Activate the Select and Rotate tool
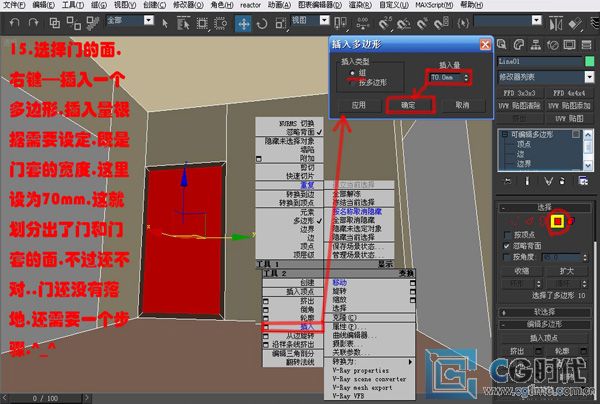This screenshot has height=404, width=600. point(262,24)
